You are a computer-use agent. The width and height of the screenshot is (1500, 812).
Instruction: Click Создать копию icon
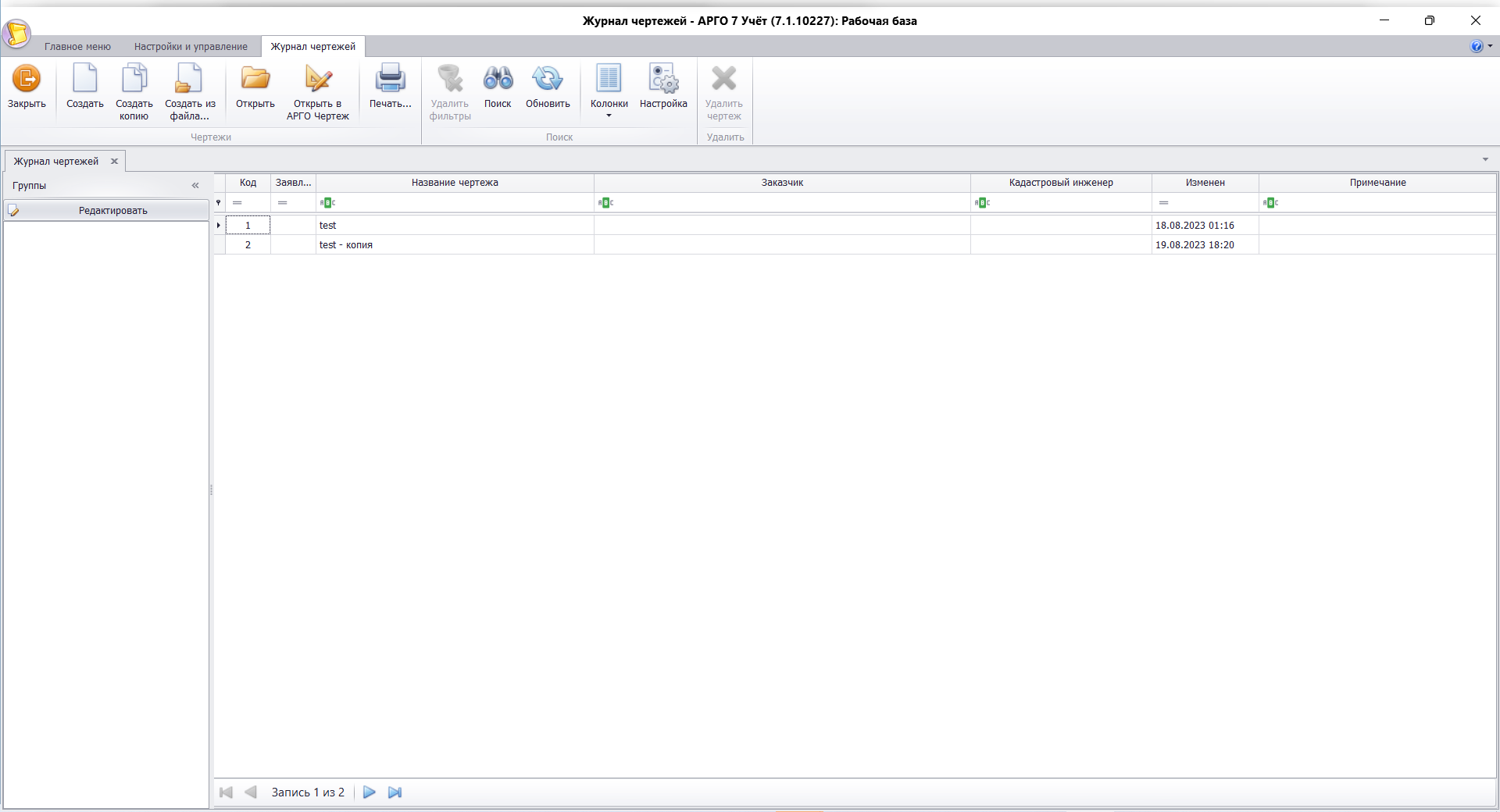(134, 79)
